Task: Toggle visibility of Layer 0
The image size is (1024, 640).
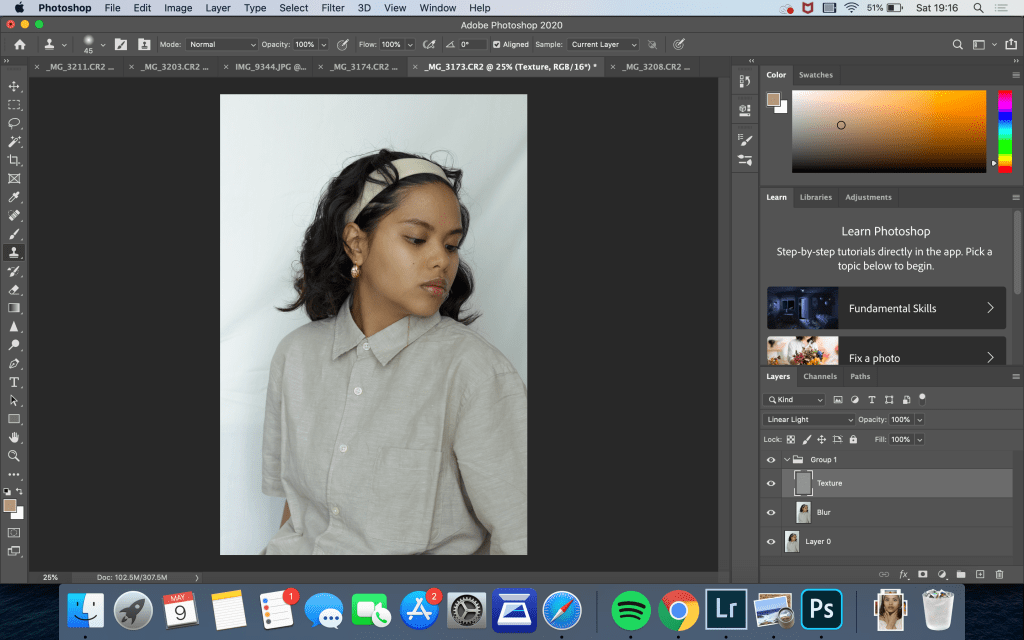Action: point(770,541)
